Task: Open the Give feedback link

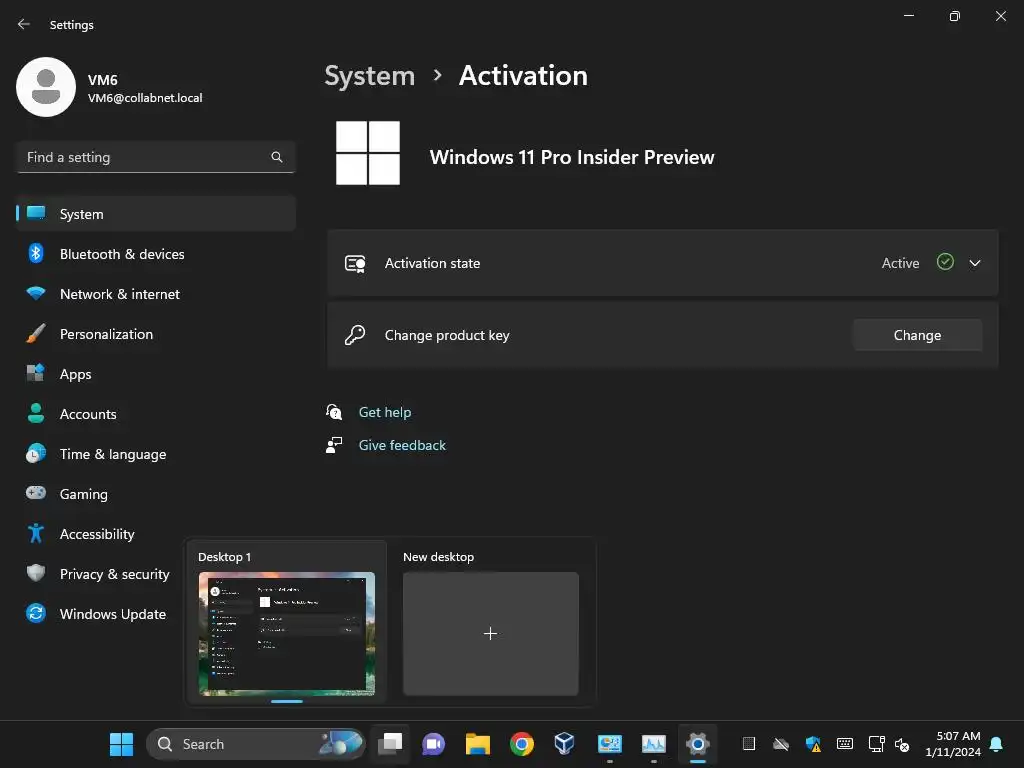Action: click(402, 445)
